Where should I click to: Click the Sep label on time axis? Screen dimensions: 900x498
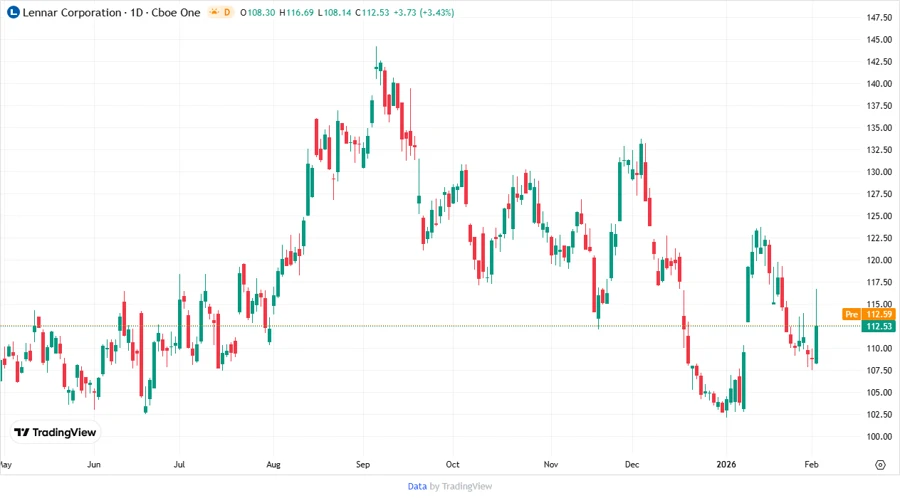pos(363,464)
